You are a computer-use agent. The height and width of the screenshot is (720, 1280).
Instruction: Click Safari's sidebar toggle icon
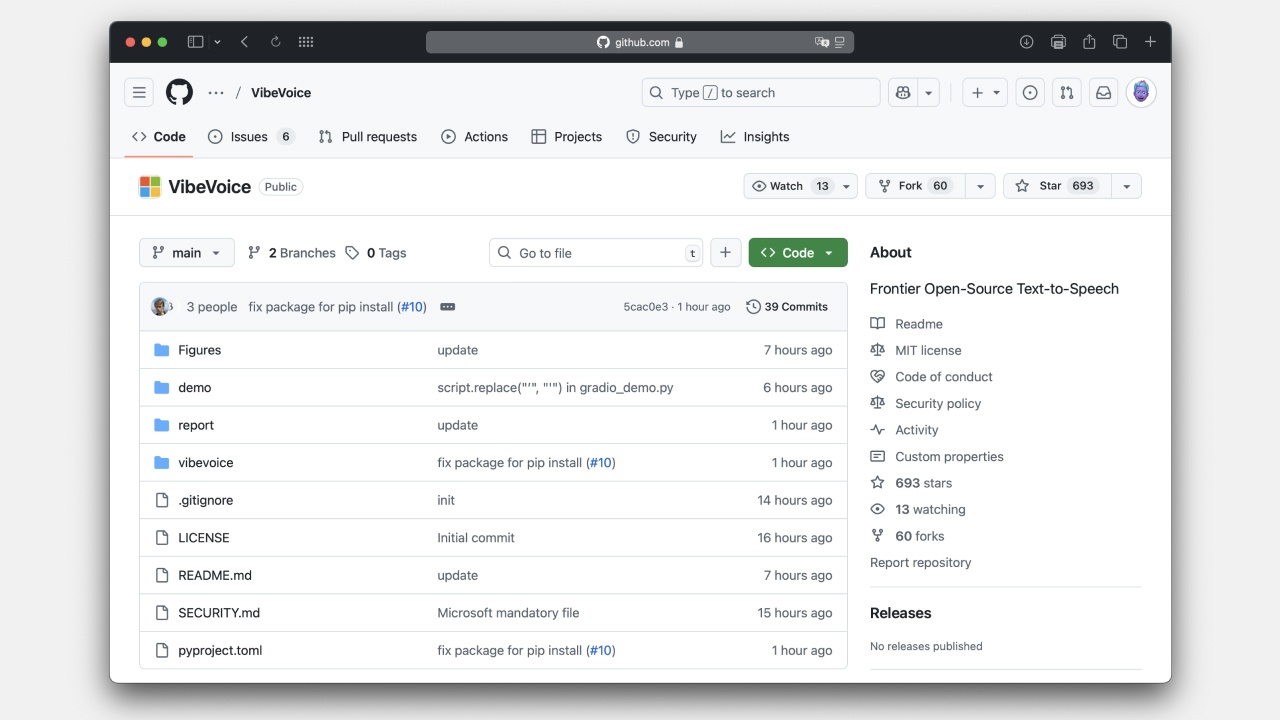195,42
